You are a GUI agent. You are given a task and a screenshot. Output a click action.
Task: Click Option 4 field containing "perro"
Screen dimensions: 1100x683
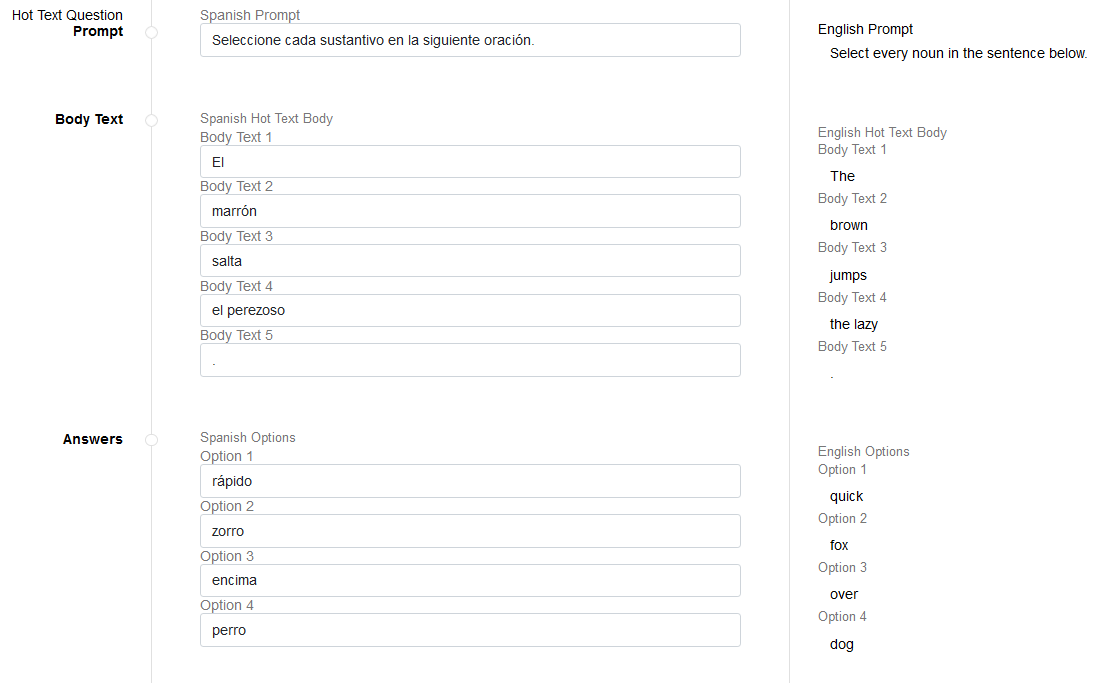[x=470, y=630]
